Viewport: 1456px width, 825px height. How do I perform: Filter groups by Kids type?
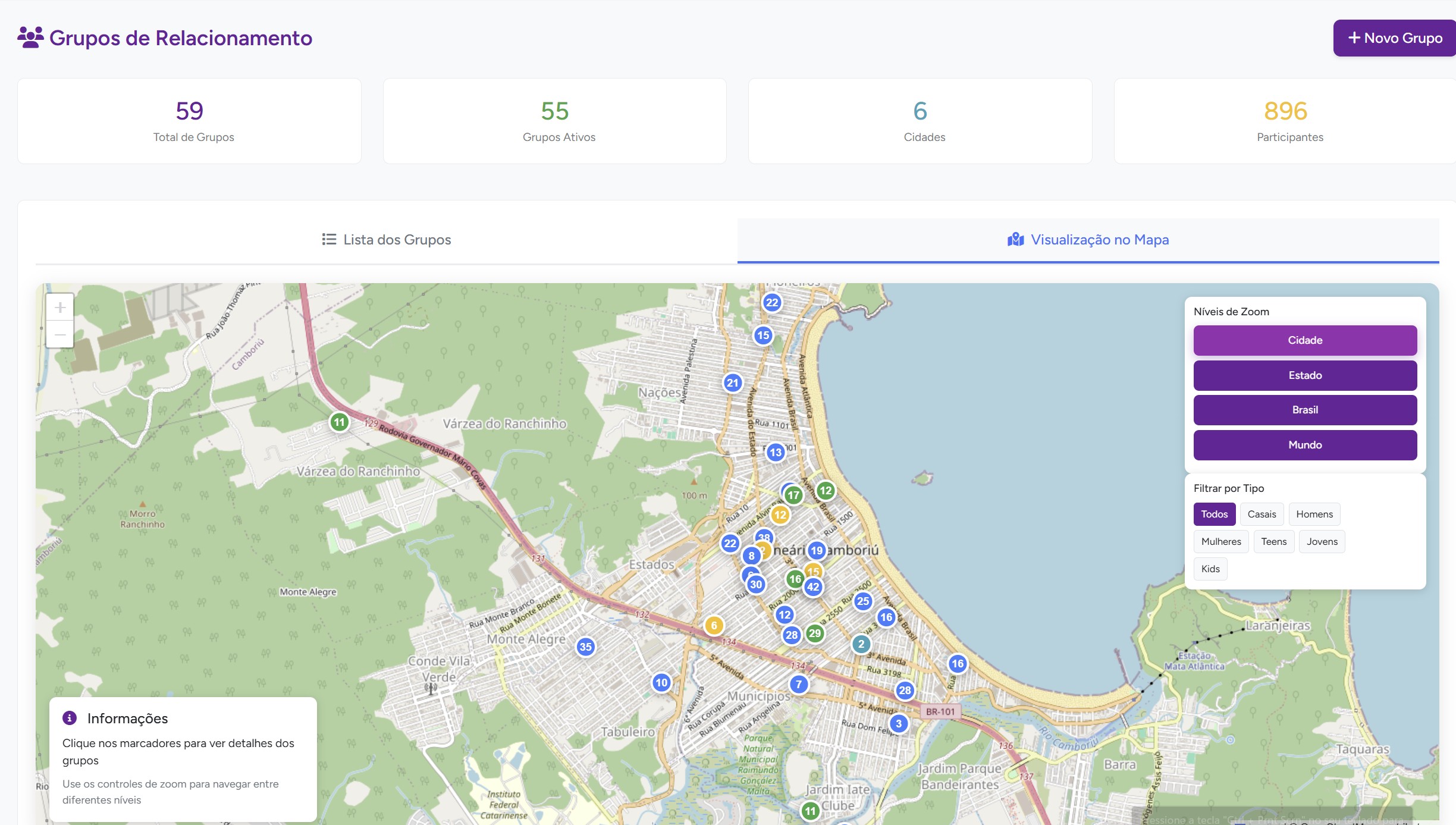1210,569
